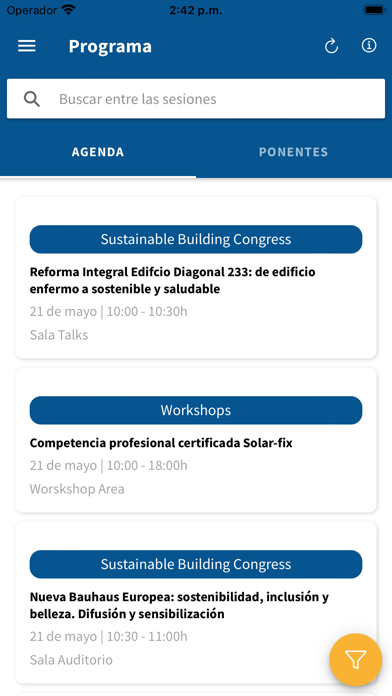392x696 pixels.
Task: Tap the Programa header title
Action: (110, 47)
